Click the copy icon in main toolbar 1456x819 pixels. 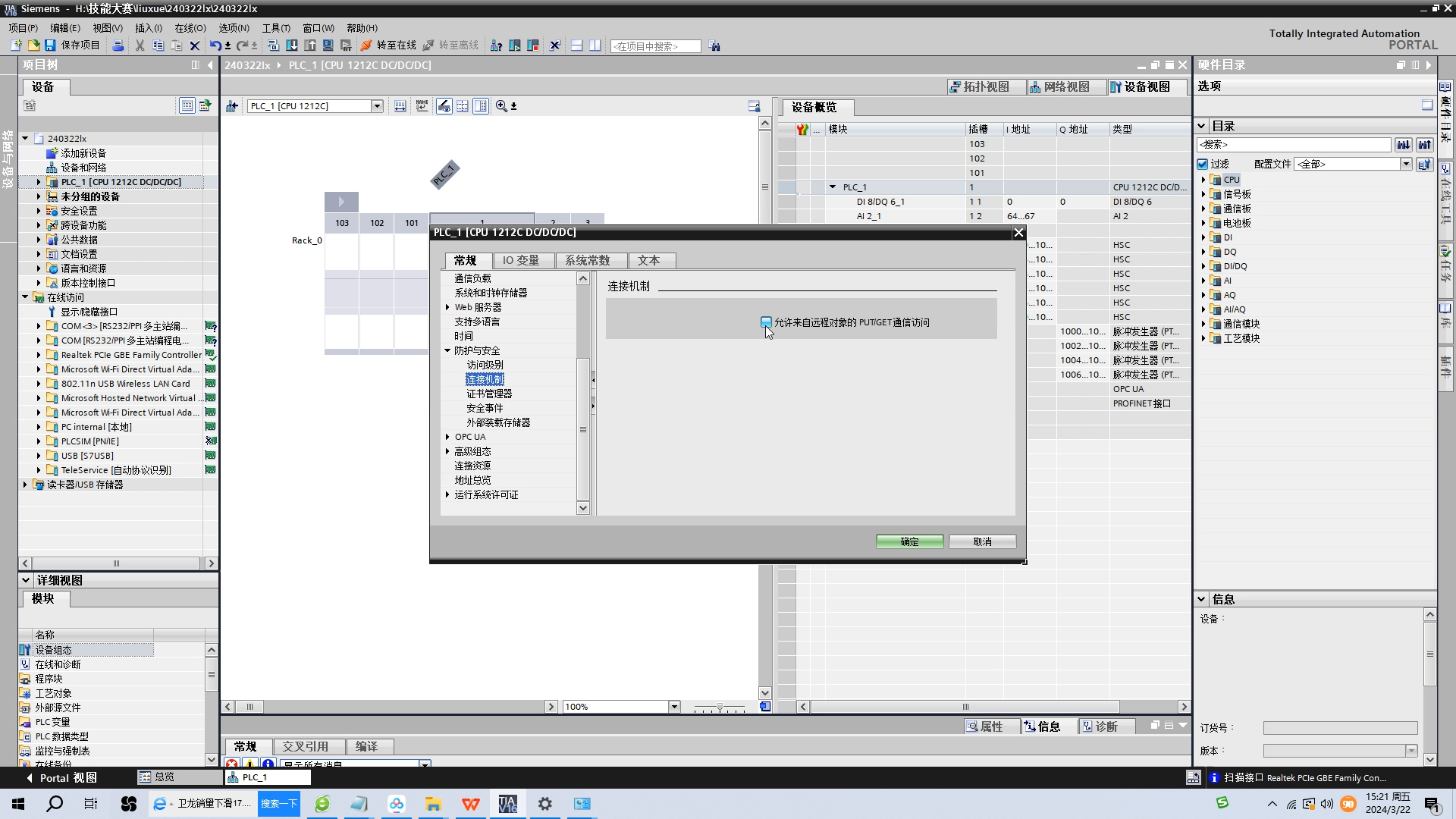pyautogui.click(x=158, y=45)
